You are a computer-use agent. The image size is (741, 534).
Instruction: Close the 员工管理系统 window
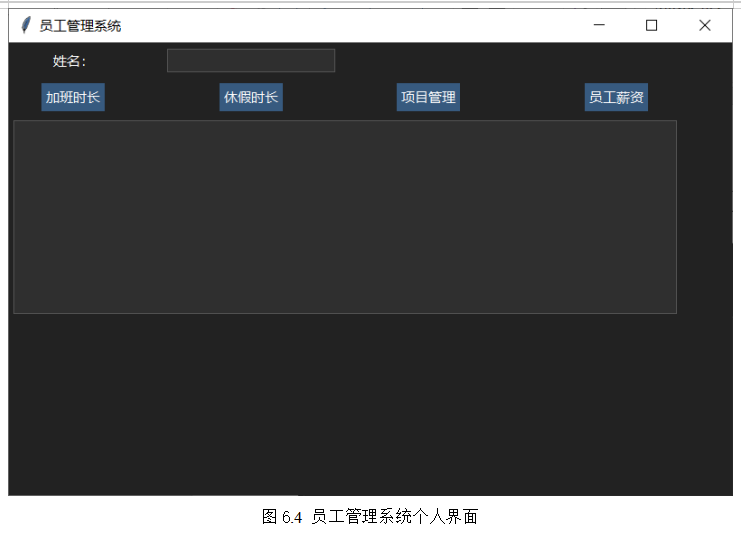tap(705, 25)
